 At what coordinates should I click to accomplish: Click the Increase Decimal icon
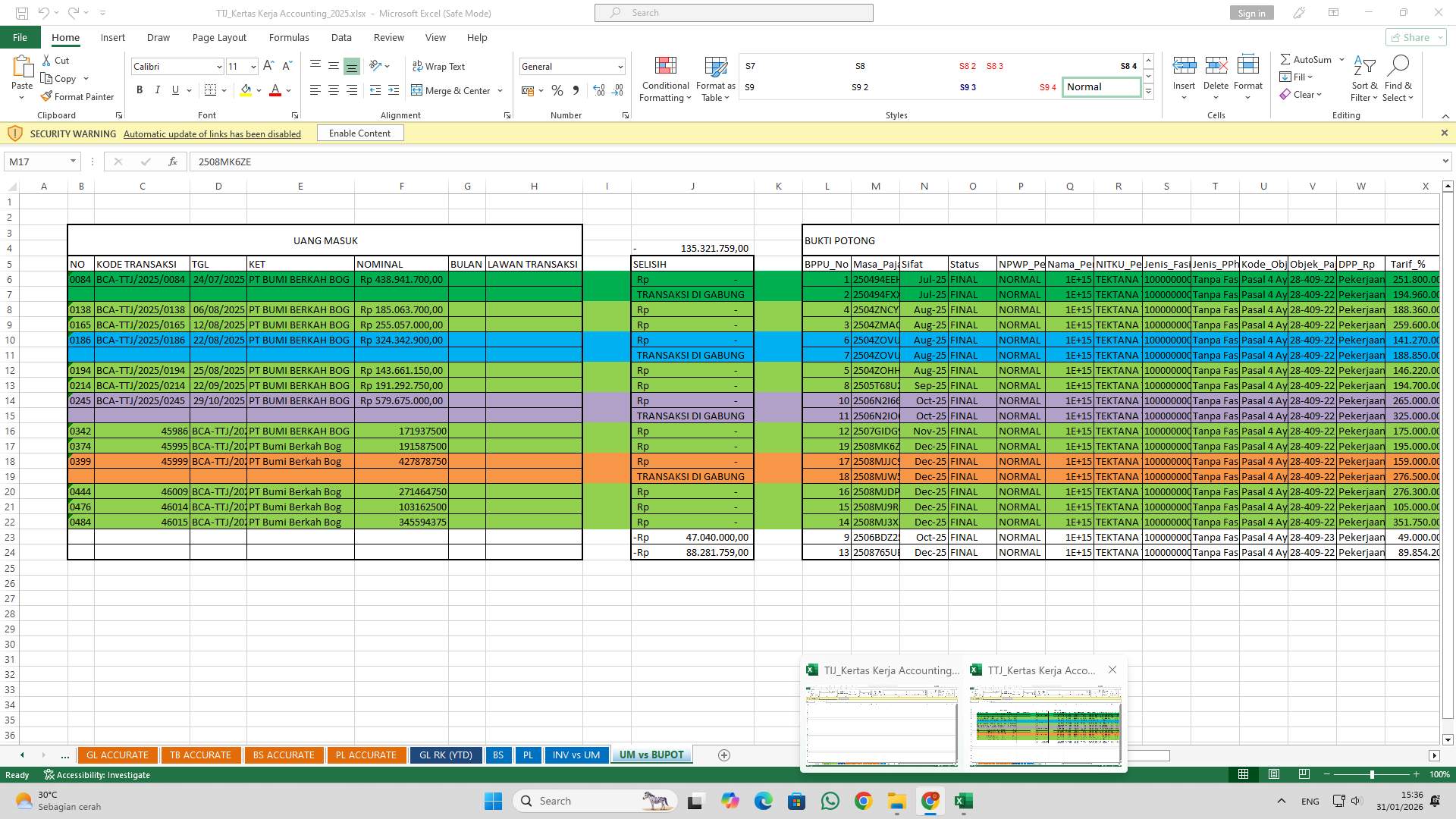pyautogui.click(x=599, y=90)
